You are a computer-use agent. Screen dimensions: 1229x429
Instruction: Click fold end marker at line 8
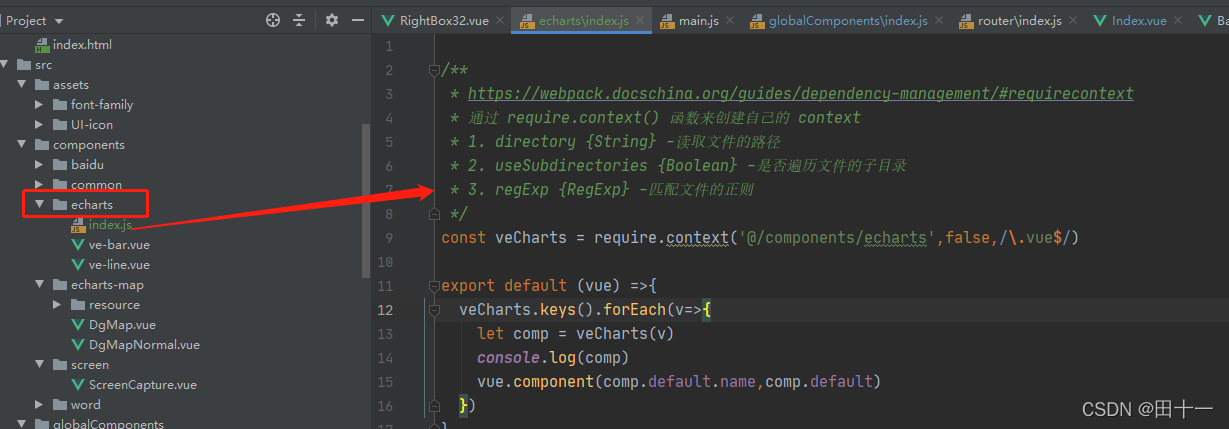tap(433, 214)
